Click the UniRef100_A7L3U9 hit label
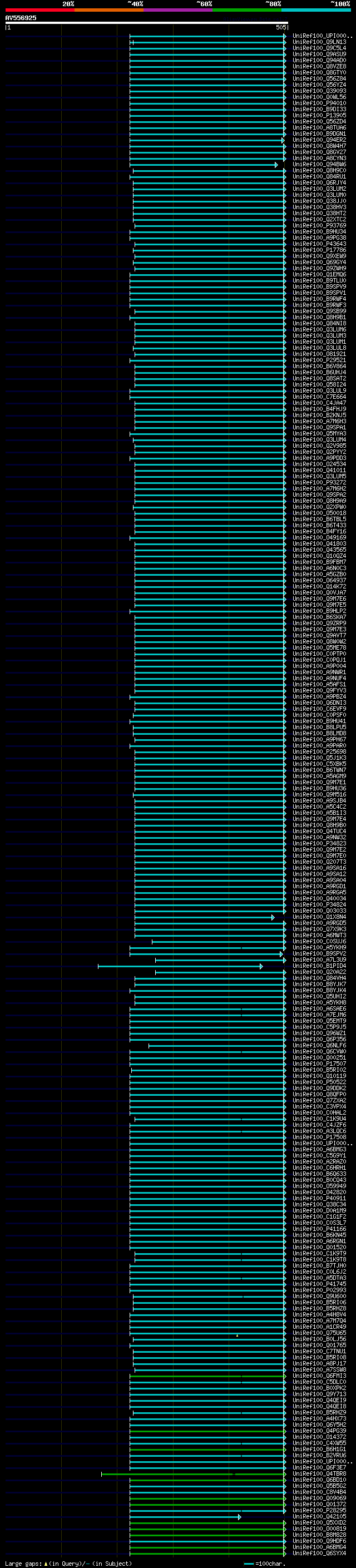The image size is (356, 1568). [319, 959]
